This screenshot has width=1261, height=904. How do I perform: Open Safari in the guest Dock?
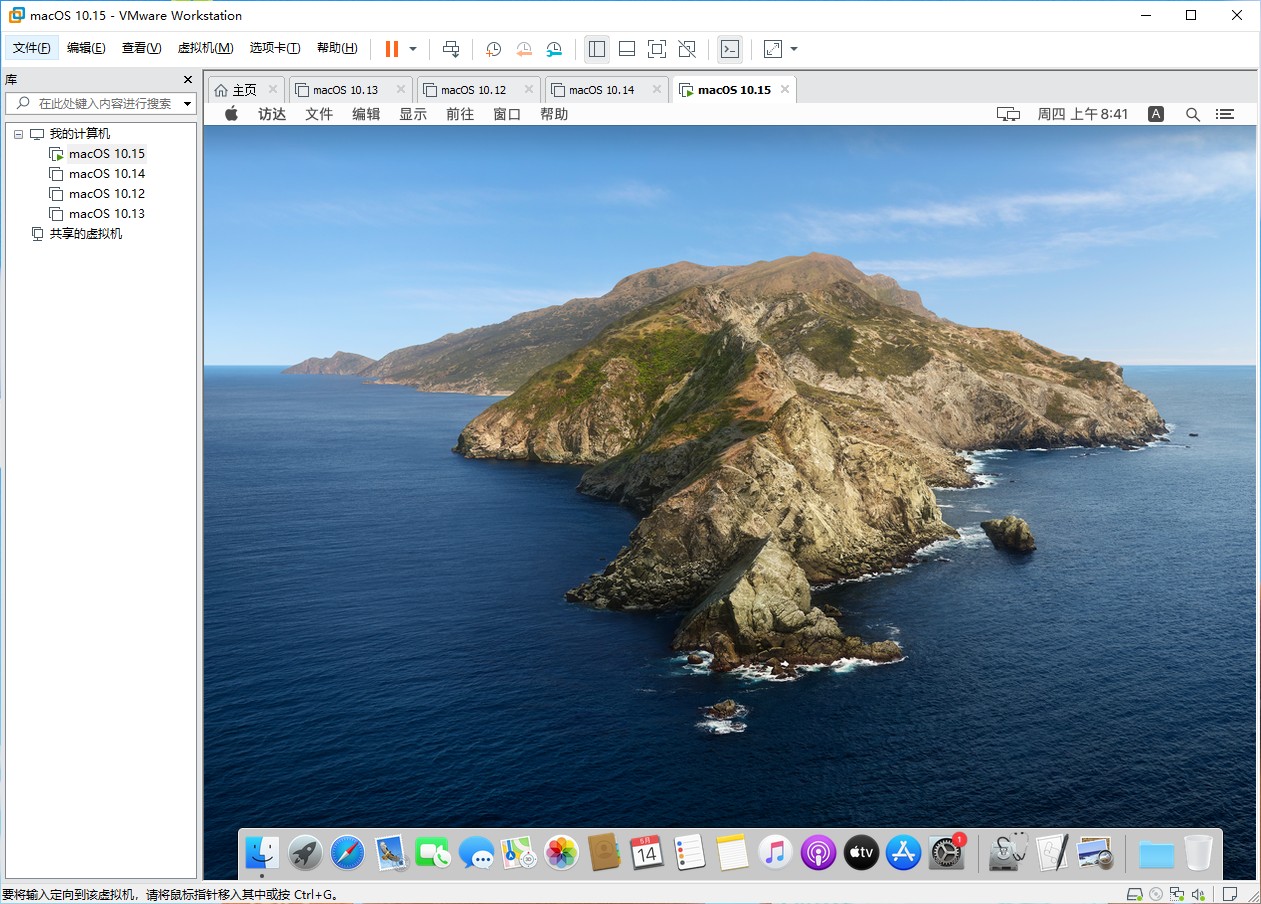point(347,853)
